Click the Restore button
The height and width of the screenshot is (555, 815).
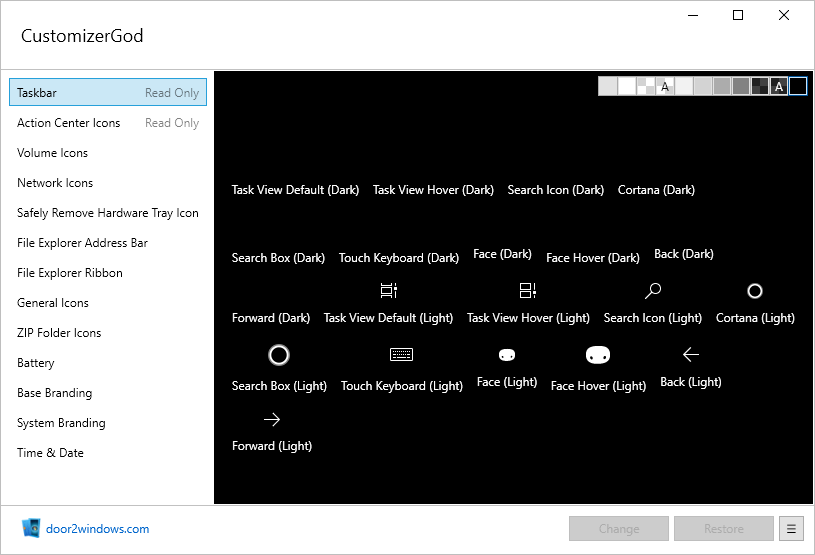click(x=724, y=529)
